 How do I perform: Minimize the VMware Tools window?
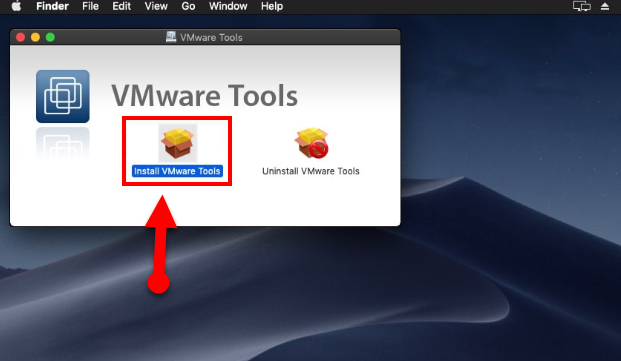[35, 37]
